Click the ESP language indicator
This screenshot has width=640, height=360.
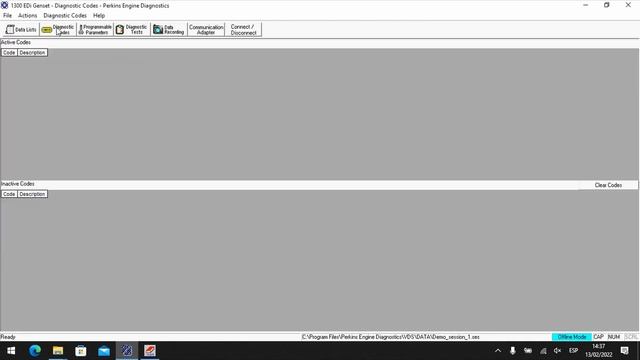click(573, 351)
